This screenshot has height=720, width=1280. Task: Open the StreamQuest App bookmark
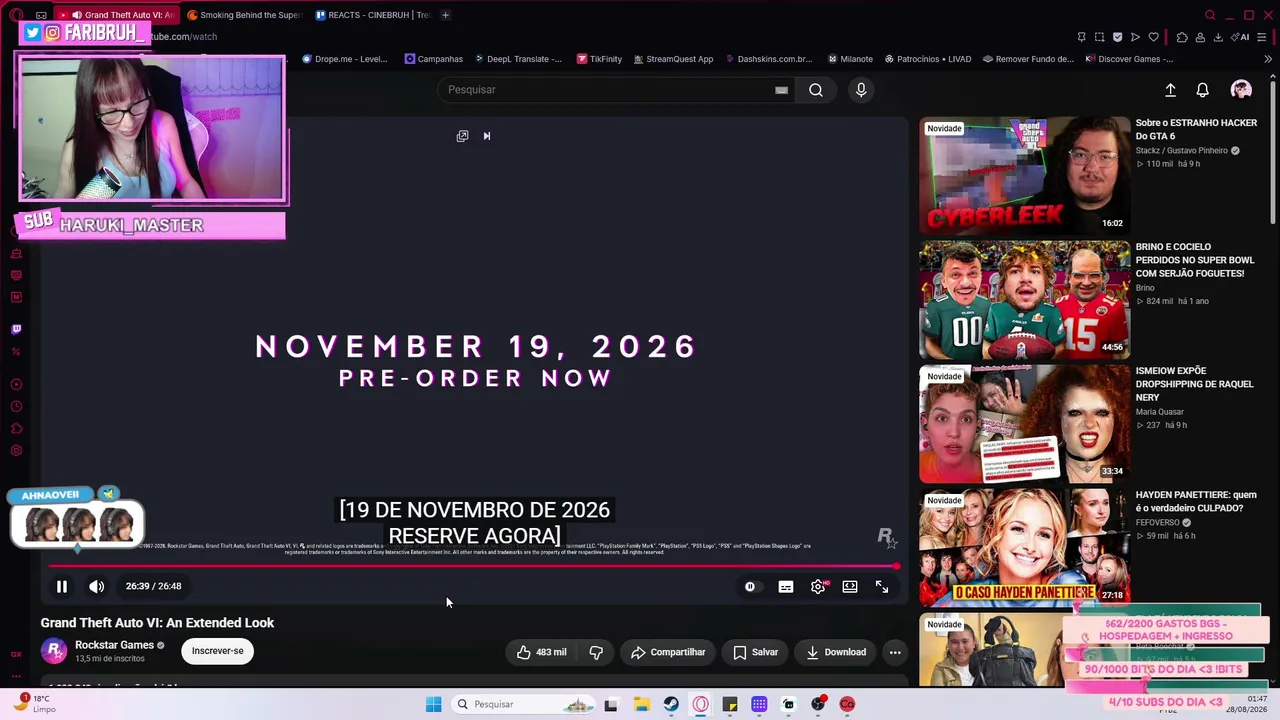672,59
